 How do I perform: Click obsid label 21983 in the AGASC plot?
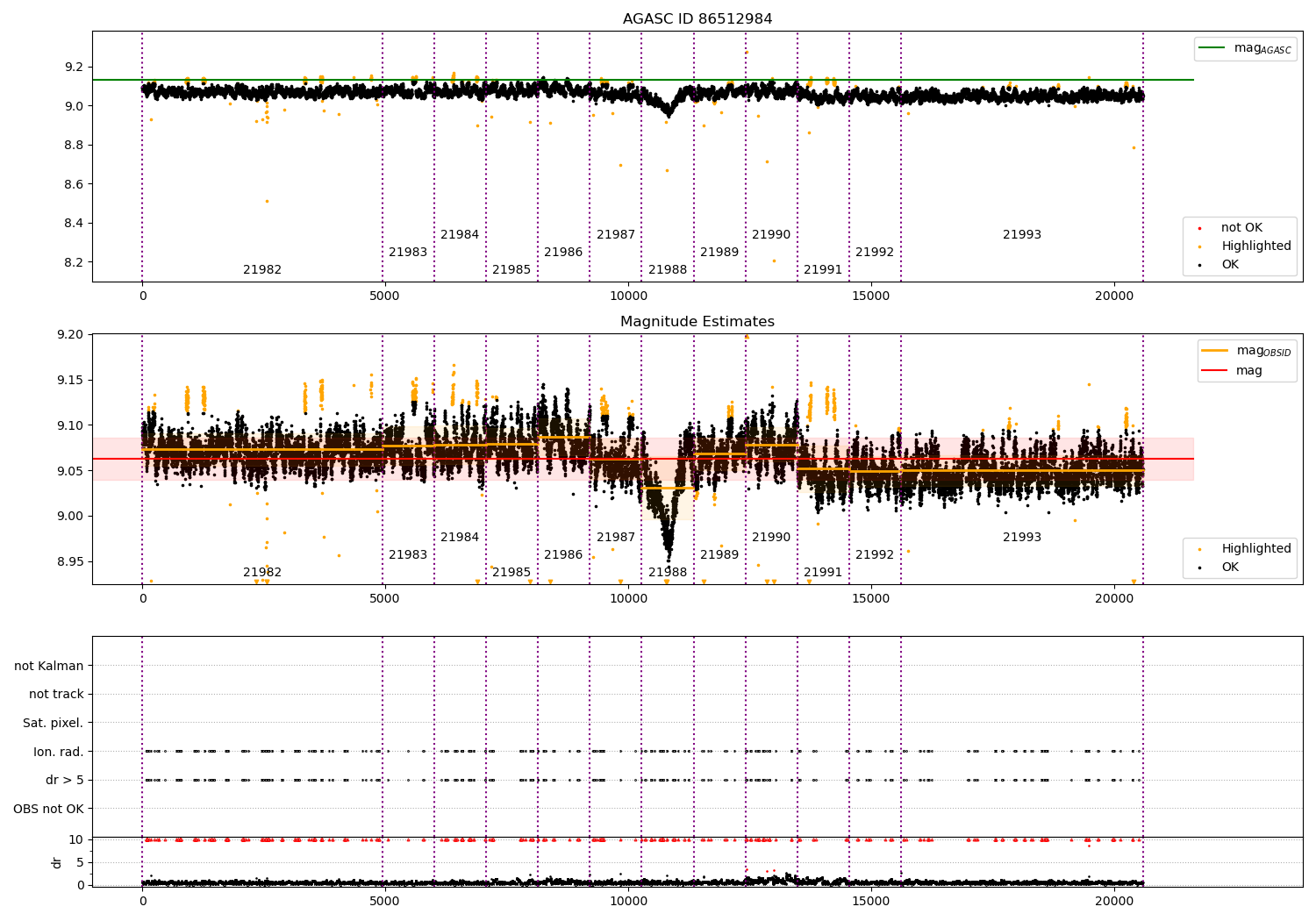pyautogui.click(x=408, y=252)
